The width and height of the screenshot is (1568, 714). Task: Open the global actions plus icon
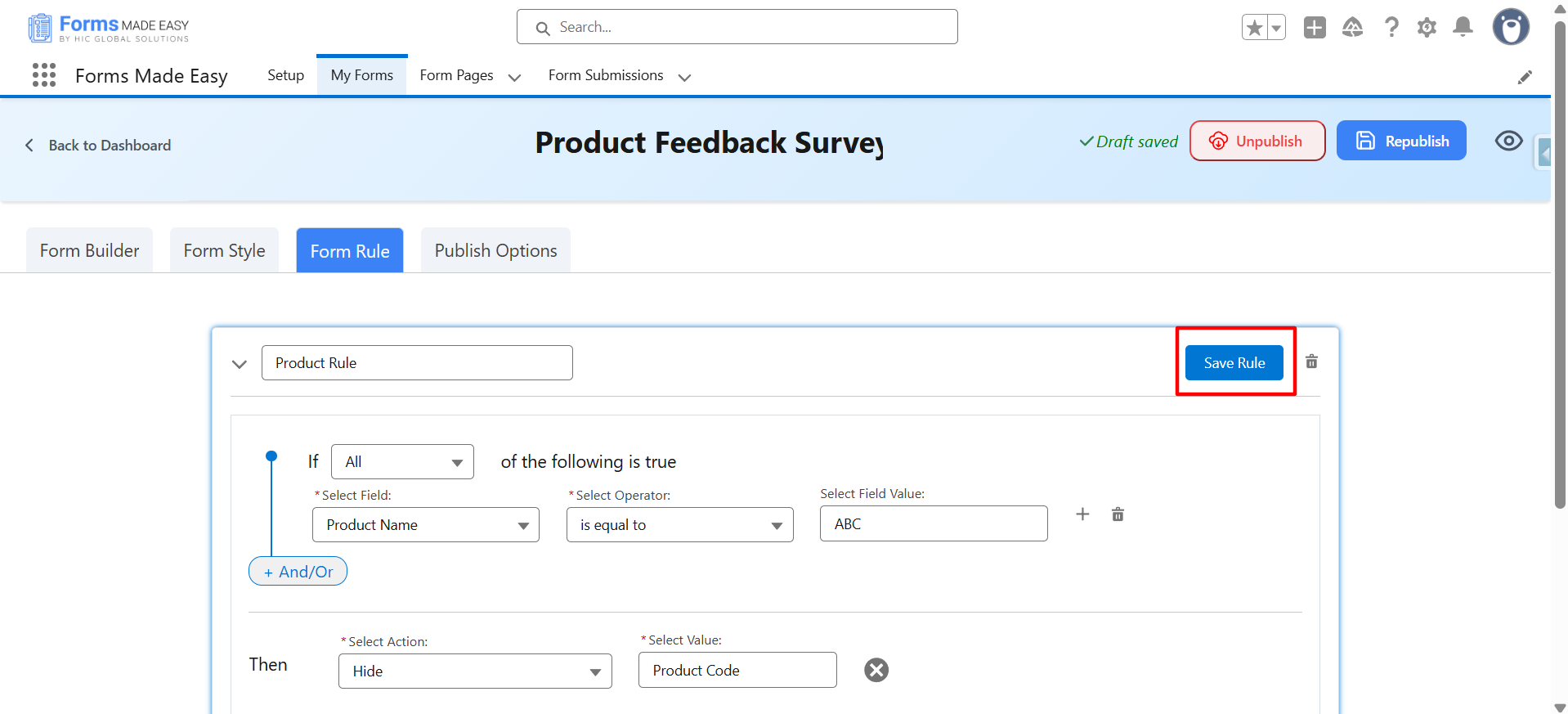[1315, 28]
